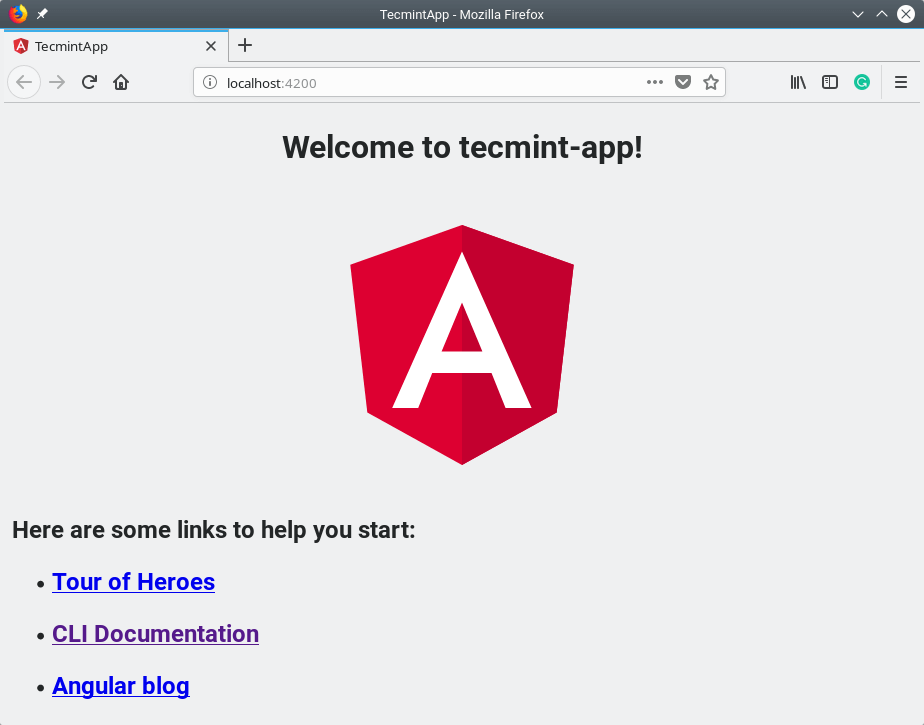Screen dimensions: 924x725
Task: Click the red Angular shield logo
Action: [x=461, y=344]
